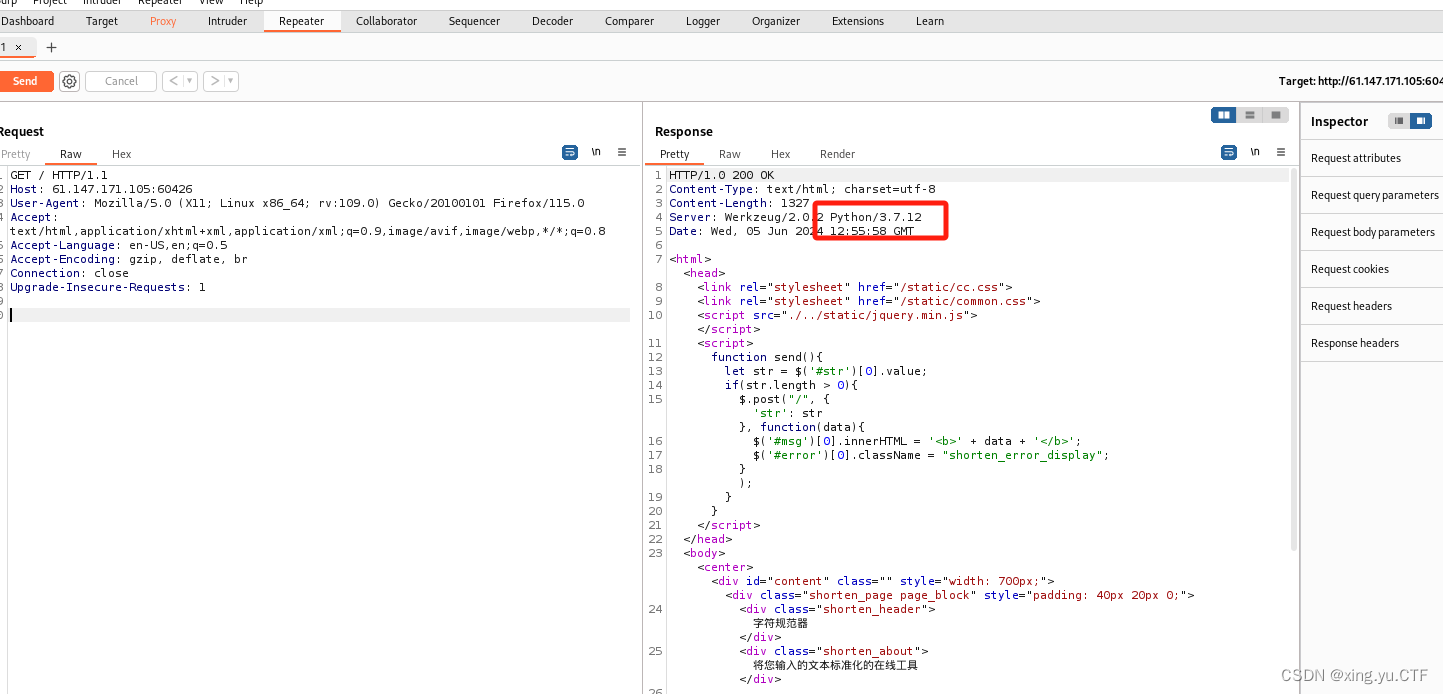Switch Request view to Raw

71,154
